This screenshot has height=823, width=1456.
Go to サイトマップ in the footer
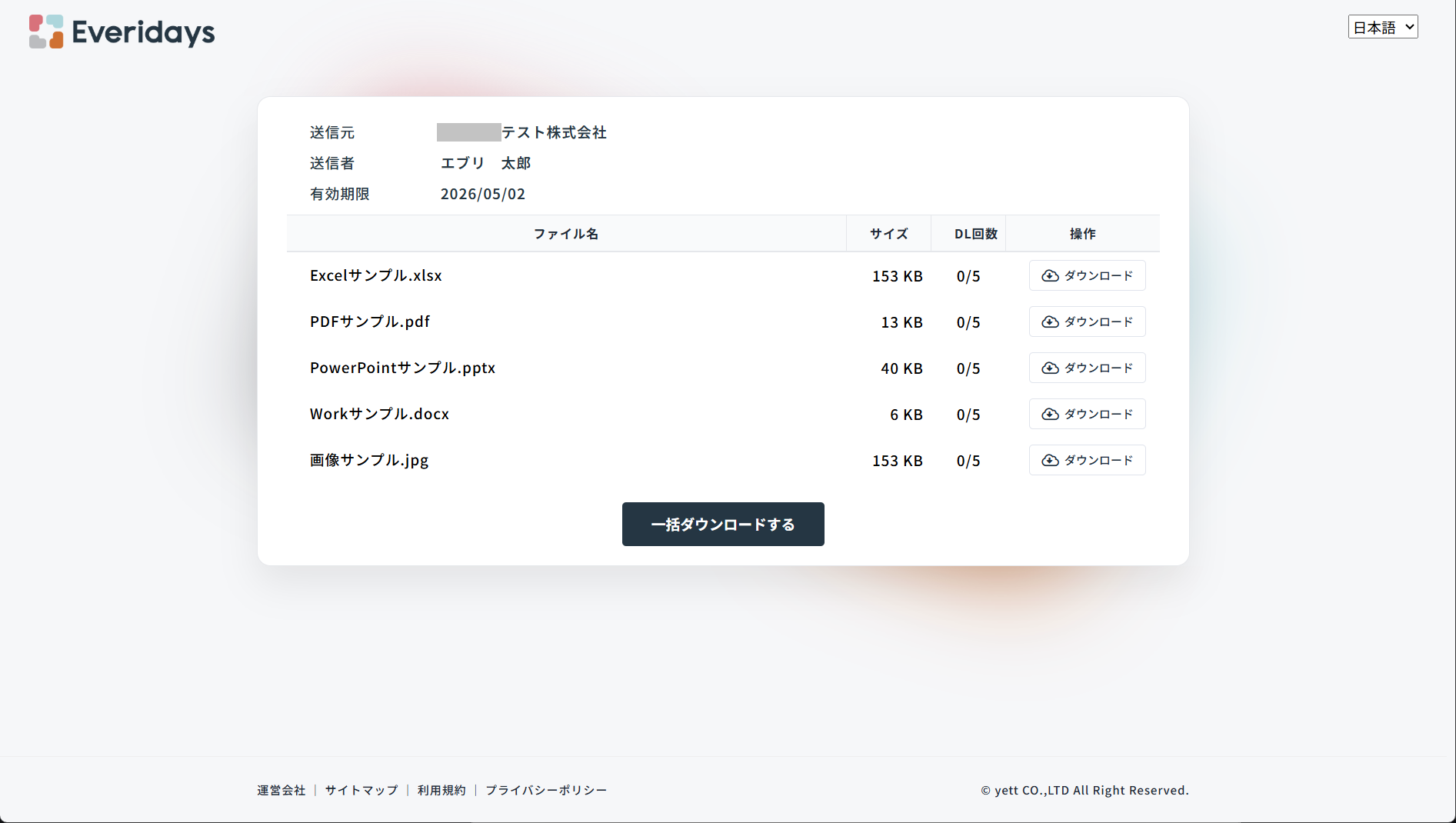(x=362, y=790)
